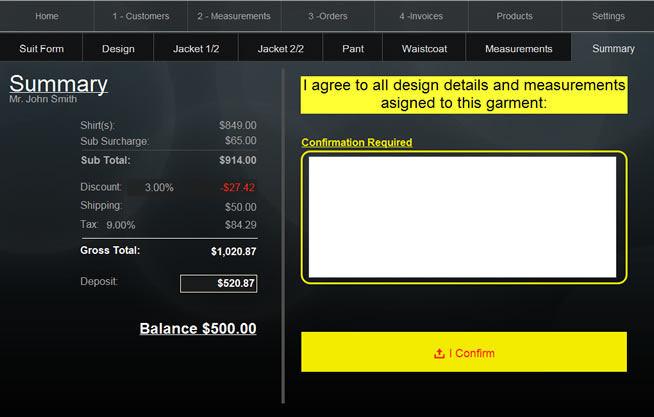Viewport: 654px width, 417px height.
Task: Select the Summary tab
Action: (613, 49)
